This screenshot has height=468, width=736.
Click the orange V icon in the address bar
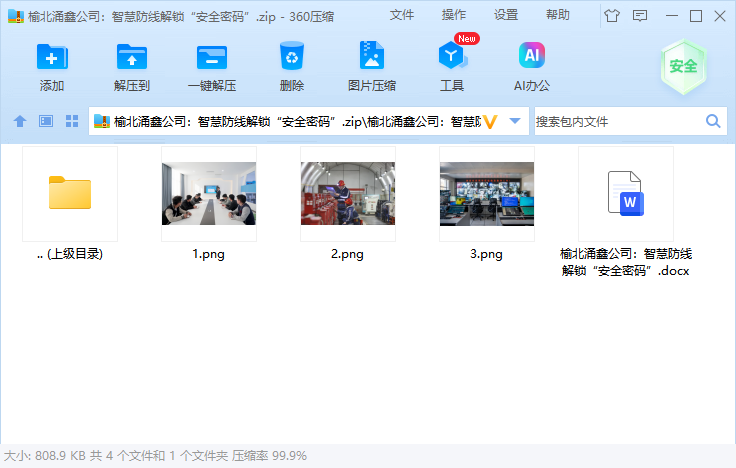(490, 121)
